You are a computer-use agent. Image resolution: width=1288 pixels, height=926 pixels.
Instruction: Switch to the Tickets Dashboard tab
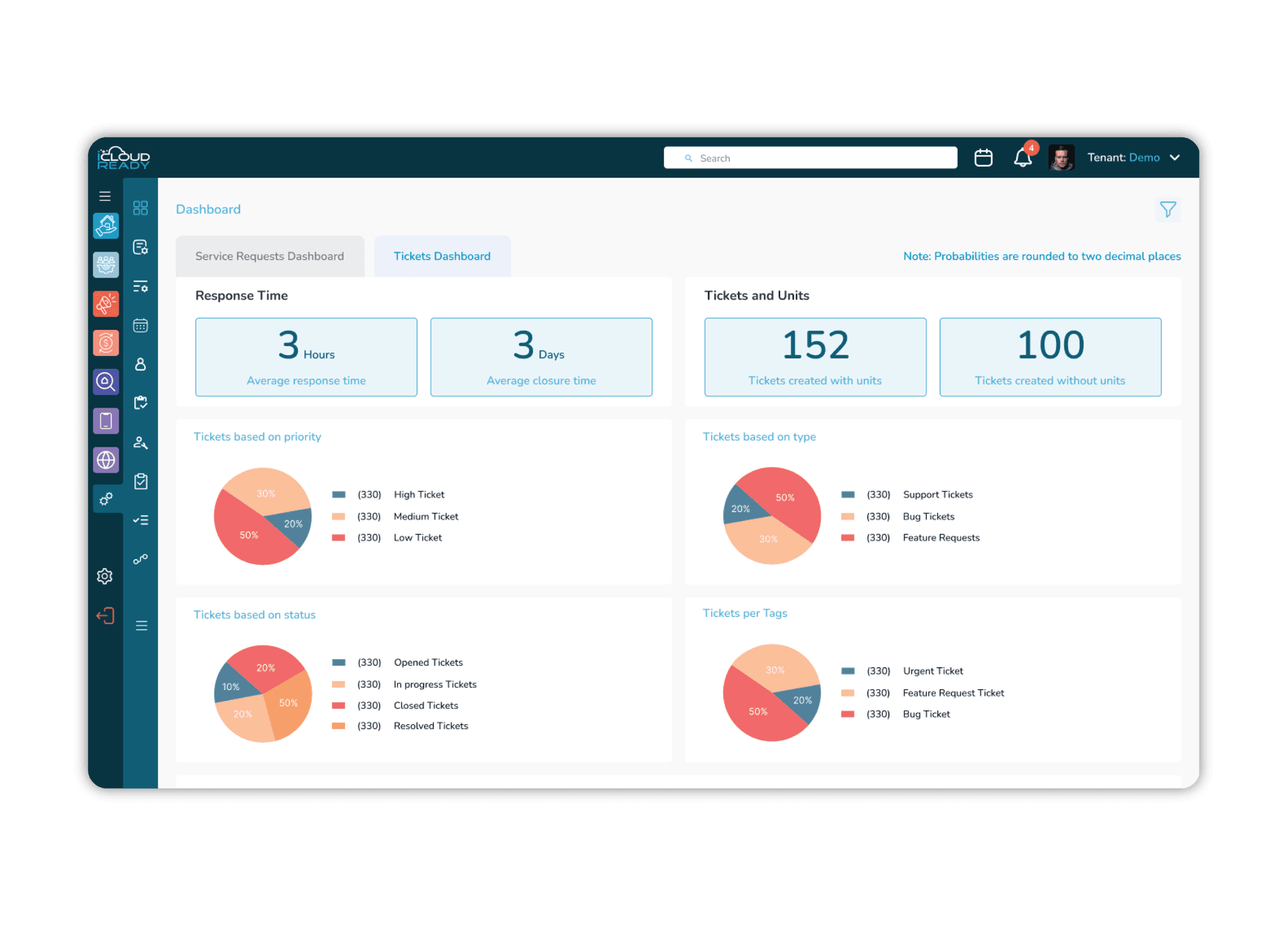(x=442, y=255)
